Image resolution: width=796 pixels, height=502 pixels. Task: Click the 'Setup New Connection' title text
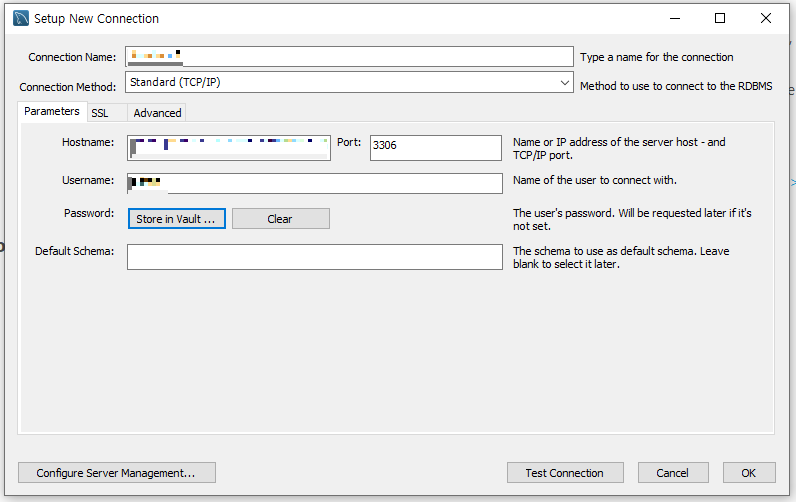click(x=96, y=19)
